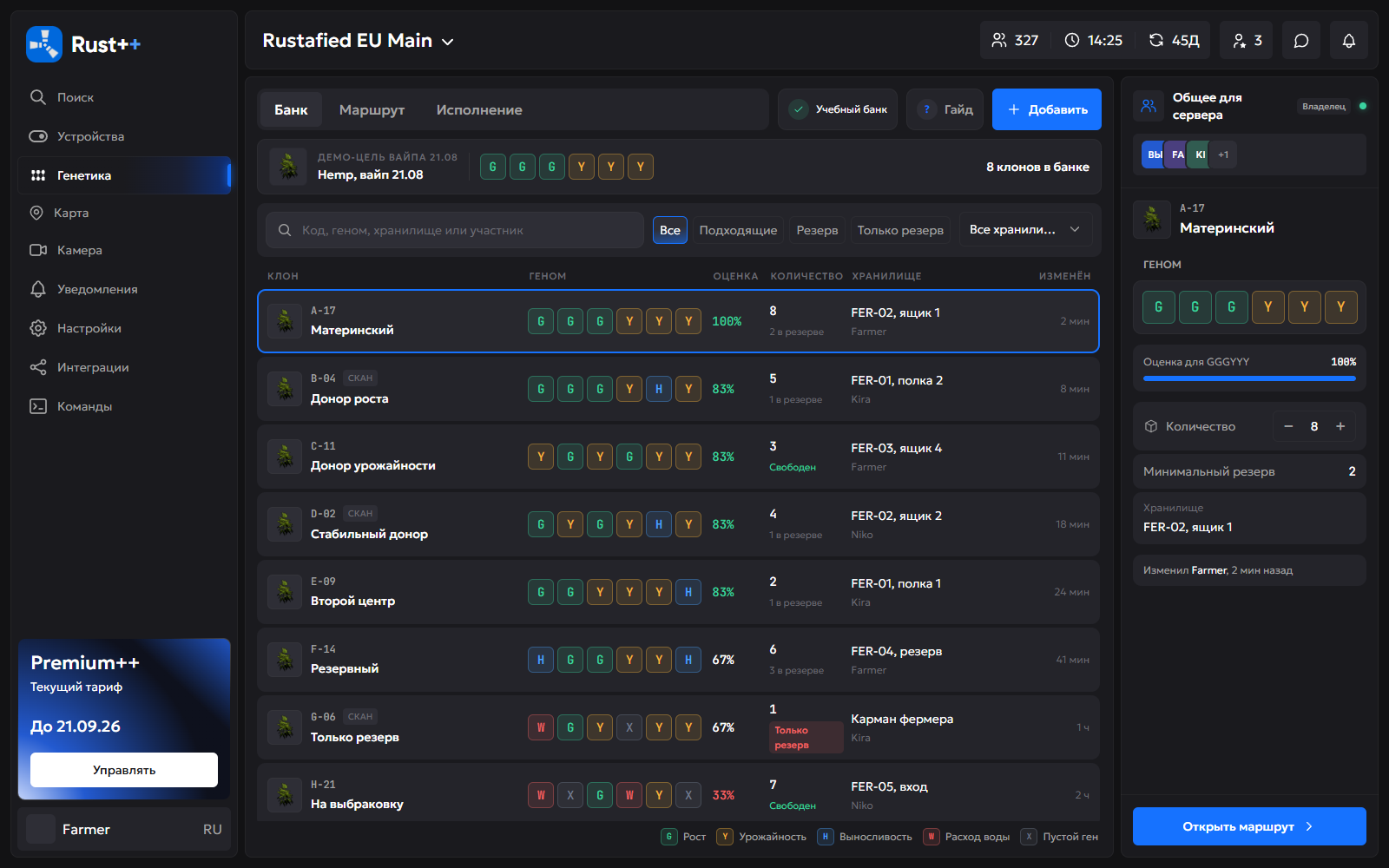Open the chat bubble icon in header
Viewport: 1389px width, 868px height.
1300,41
